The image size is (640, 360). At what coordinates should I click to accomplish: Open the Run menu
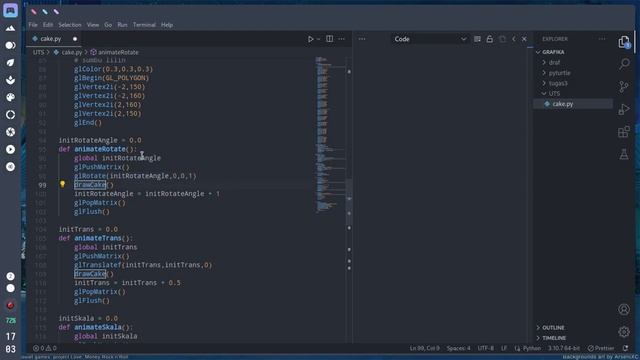click(x=122, y=25)
